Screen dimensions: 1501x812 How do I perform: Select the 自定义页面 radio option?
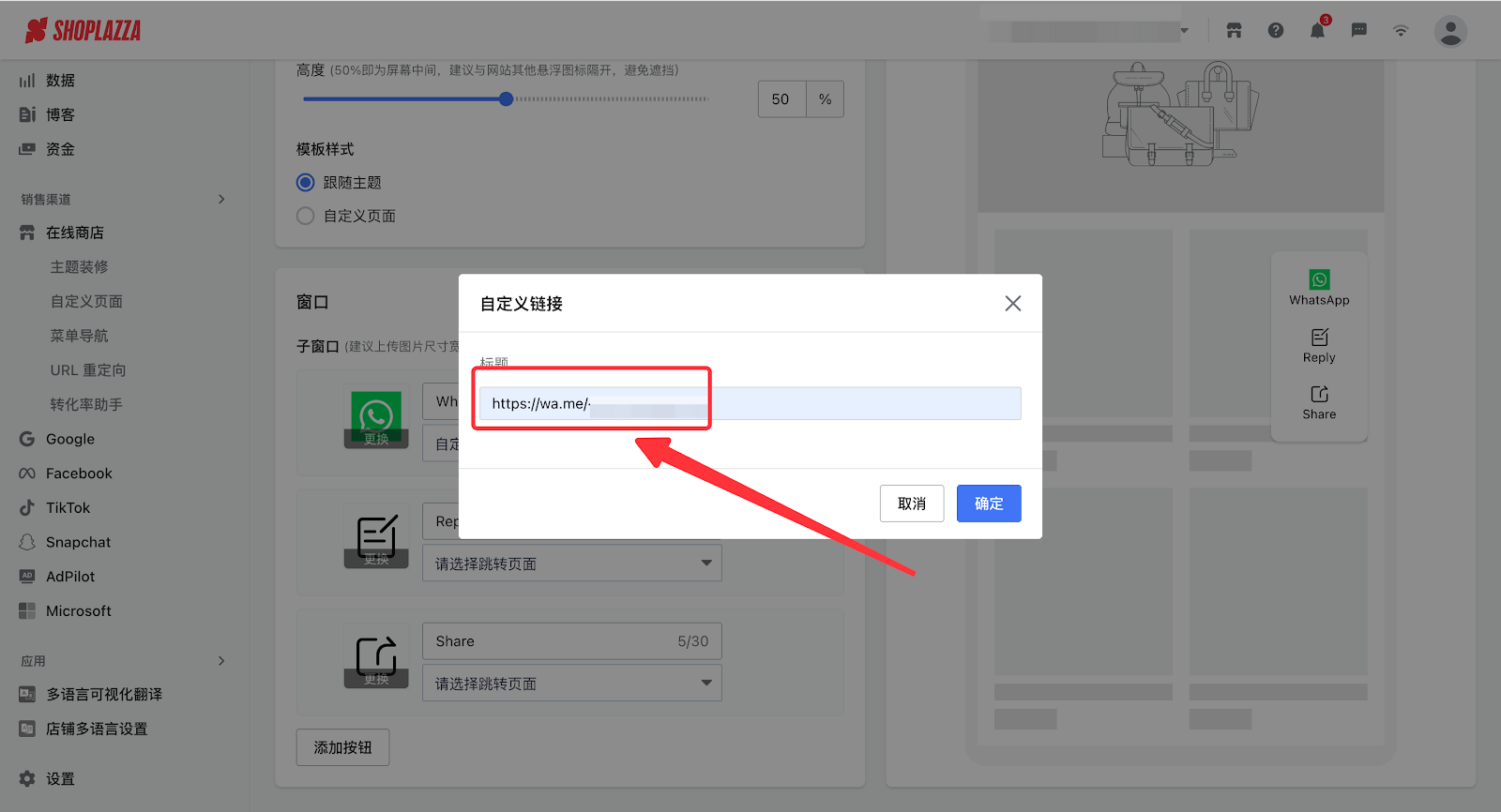coord(306,217)
